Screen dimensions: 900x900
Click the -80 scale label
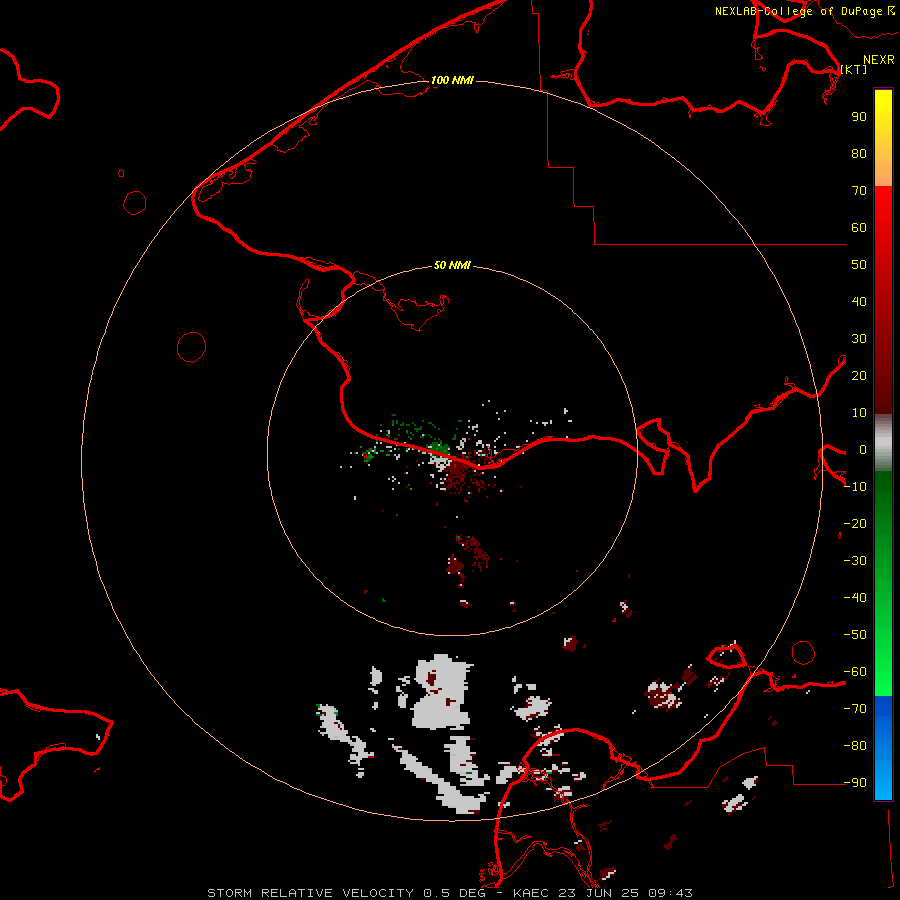click(855, 746)
